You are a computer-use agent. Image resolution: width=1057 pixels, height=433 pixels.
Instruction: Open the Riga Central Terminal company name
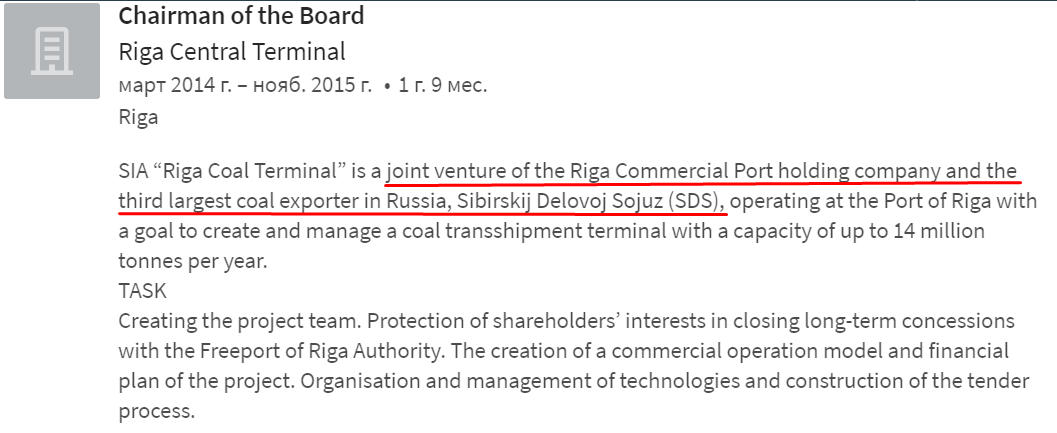(x=231, y=51)
